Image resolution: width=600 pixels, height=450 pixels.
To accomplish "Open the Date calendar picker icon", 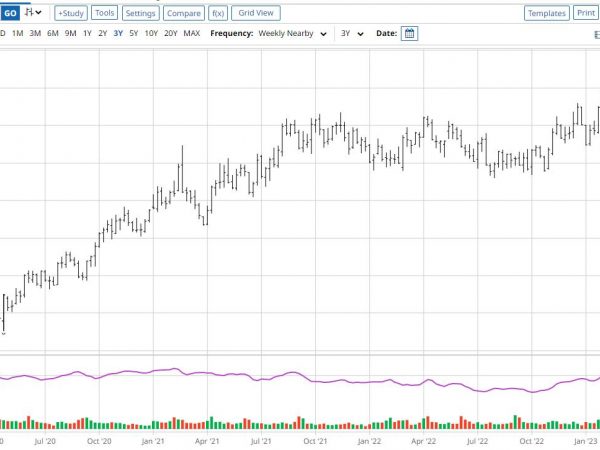I will pyautogui.click(x=409, y=33).
